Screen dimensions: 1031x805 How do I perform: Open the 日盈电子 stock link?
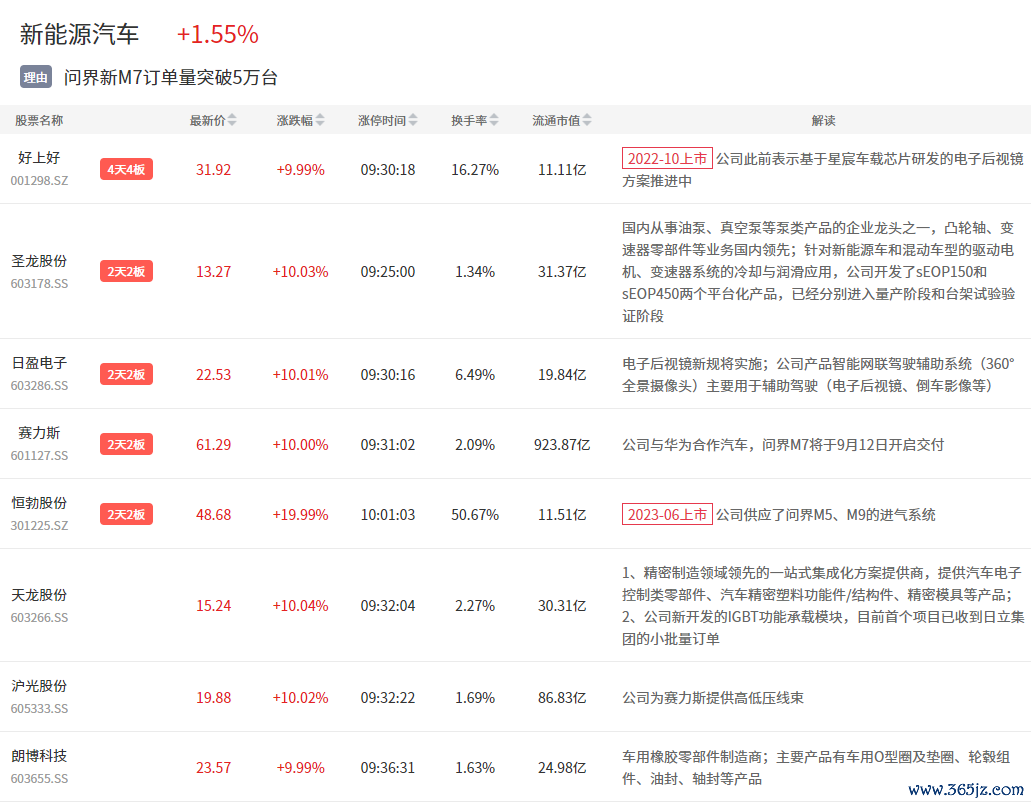point(39,363)
